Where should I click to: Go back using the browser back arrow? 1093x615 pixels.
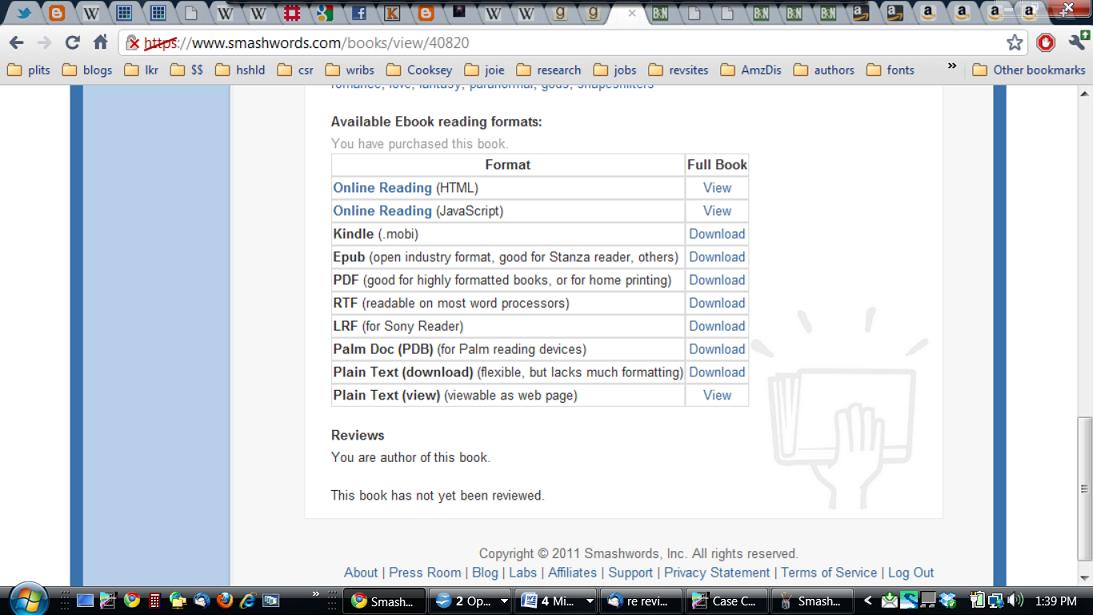click(x=16, y=43)
